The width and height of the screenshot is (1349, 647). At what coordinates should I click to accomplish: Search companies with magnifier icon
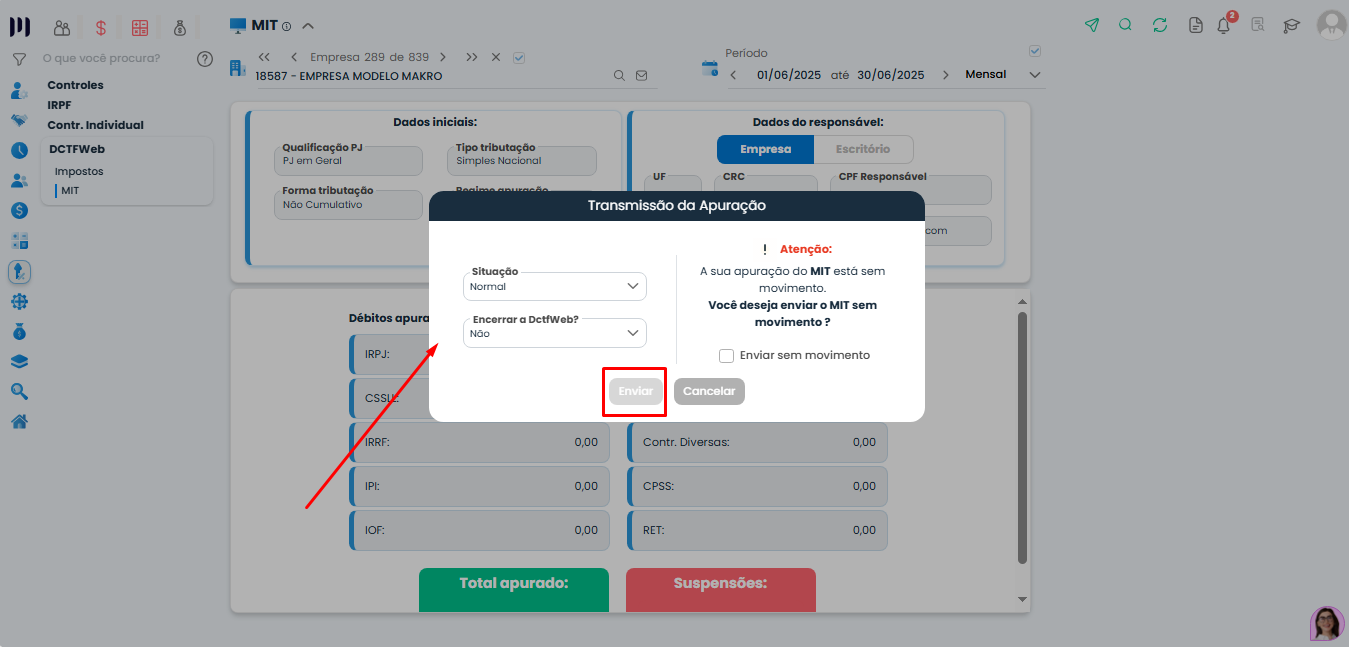pyautogui.click(x=619, y=76)
